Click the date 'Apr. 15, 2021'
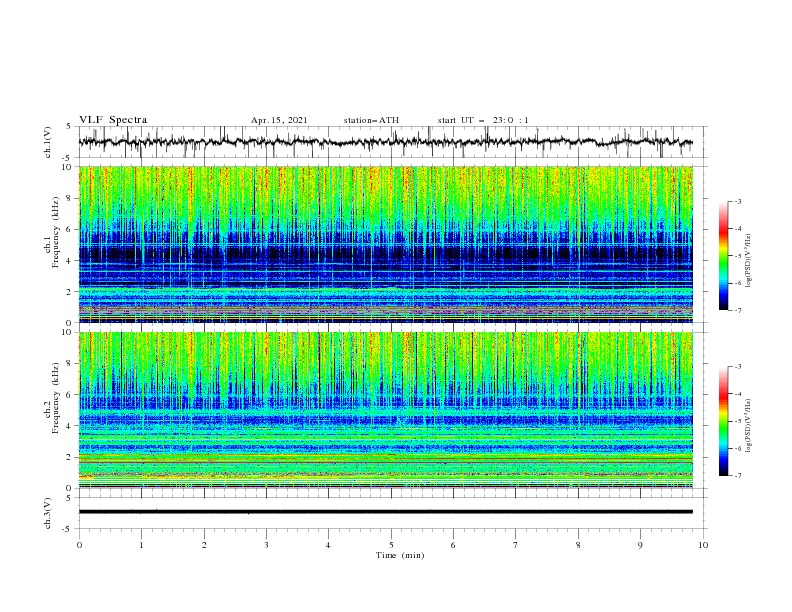 coord(279,120)
